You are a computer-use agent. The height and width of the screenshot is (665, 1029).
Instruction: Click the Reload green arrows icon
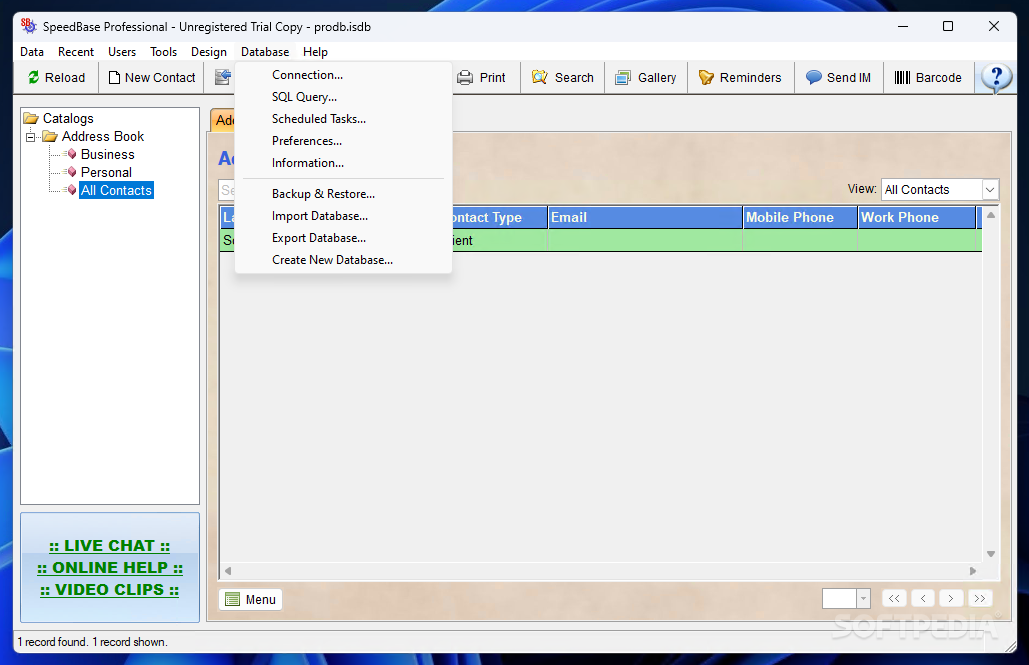(x=33, y=77)
